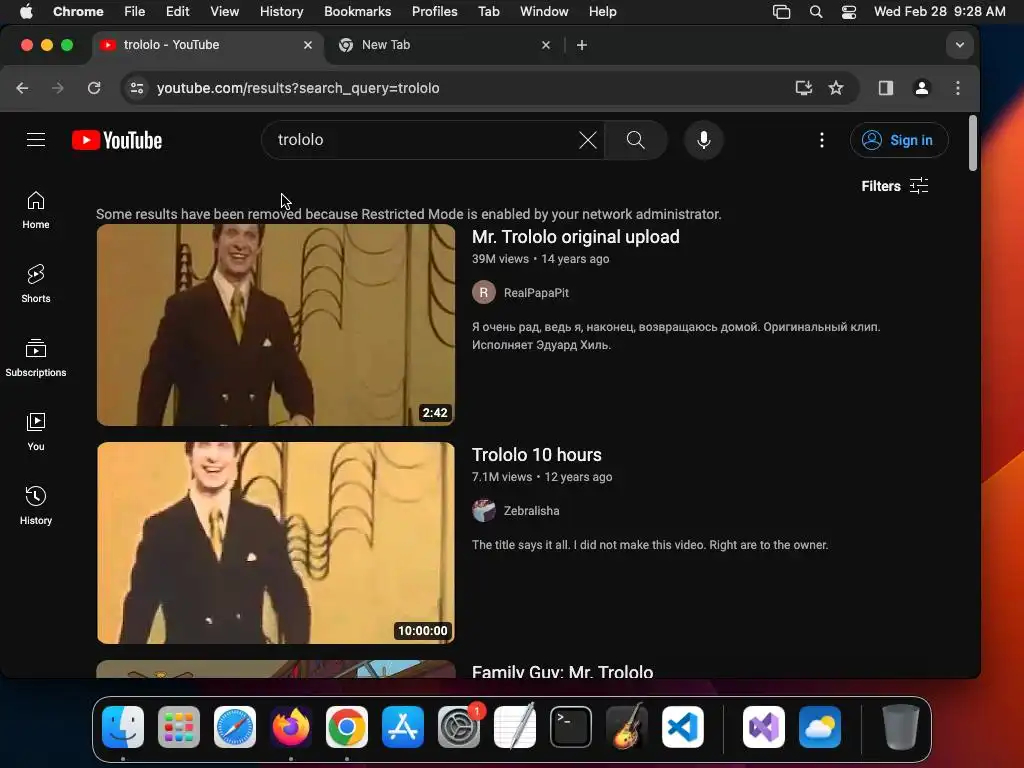The width and height of the screenshot is (1024, 768).
Task: Open Trololo 10 hours thumbnail
Action: (x=276, y=543)
